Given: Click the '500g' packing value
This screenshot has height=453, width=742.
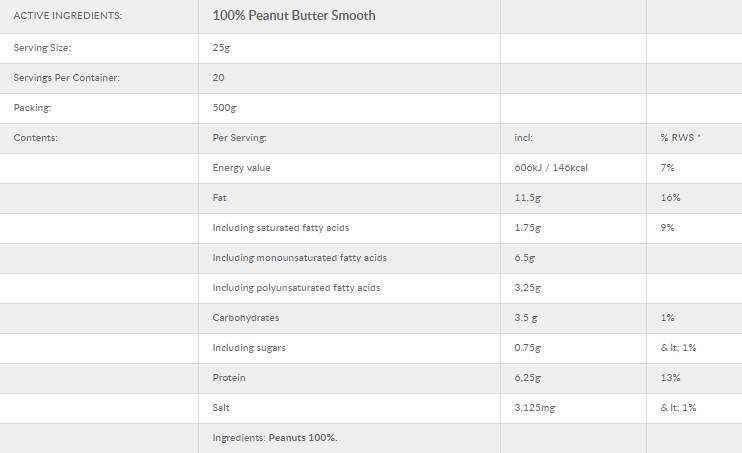Looking at the screenshot, I should click(224, 108).
